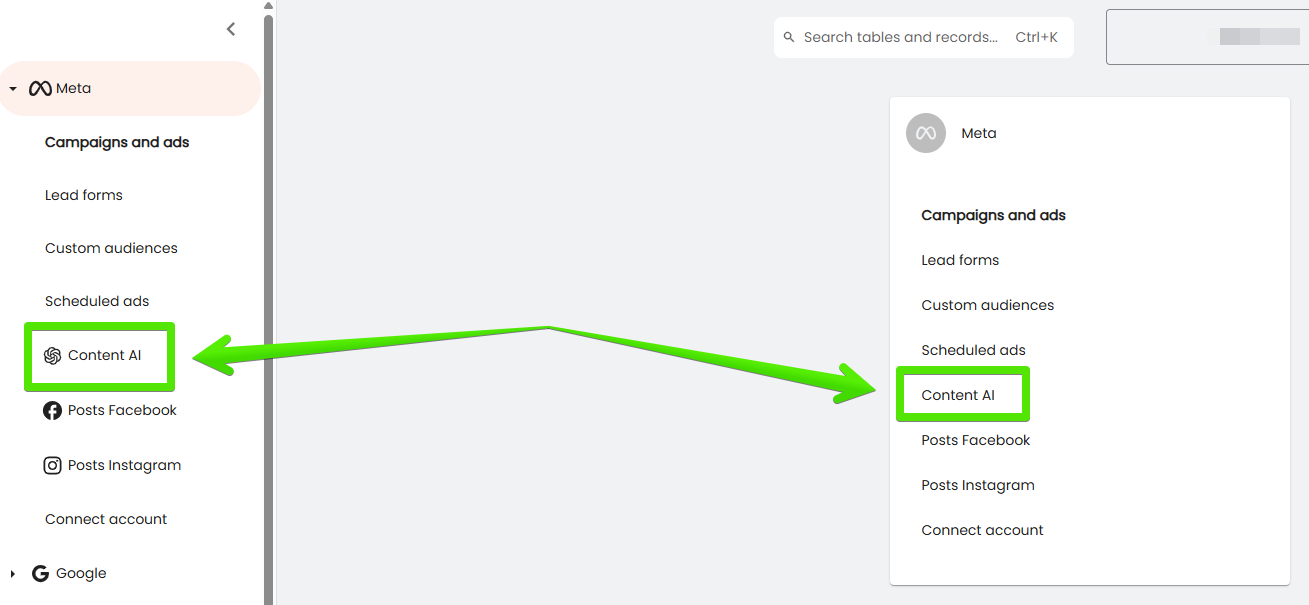Click the round Meta avatar in the card
This screenshot has height=605, width=1309.
click(926, 133)
